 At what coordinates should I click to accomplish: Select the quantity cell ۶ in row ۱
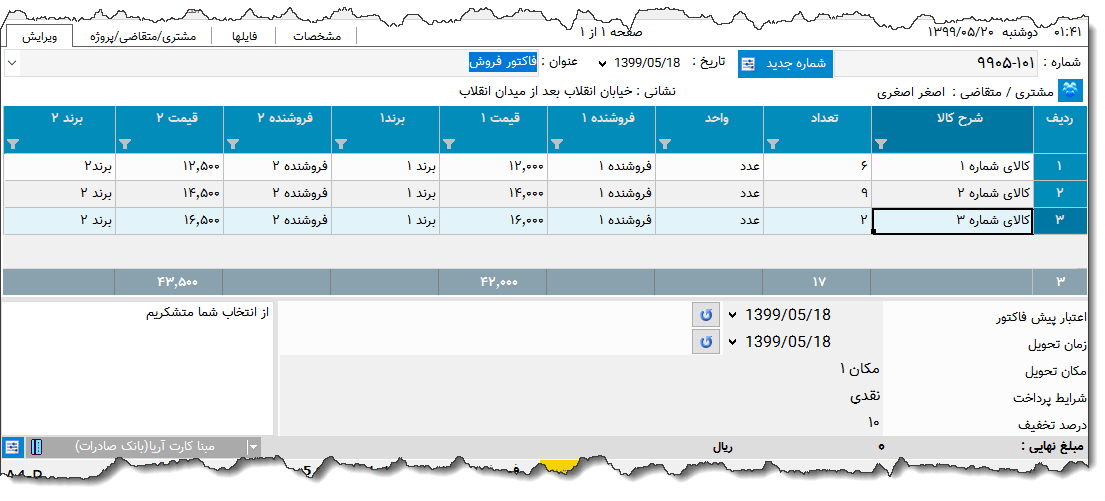(x=817, y=167)
